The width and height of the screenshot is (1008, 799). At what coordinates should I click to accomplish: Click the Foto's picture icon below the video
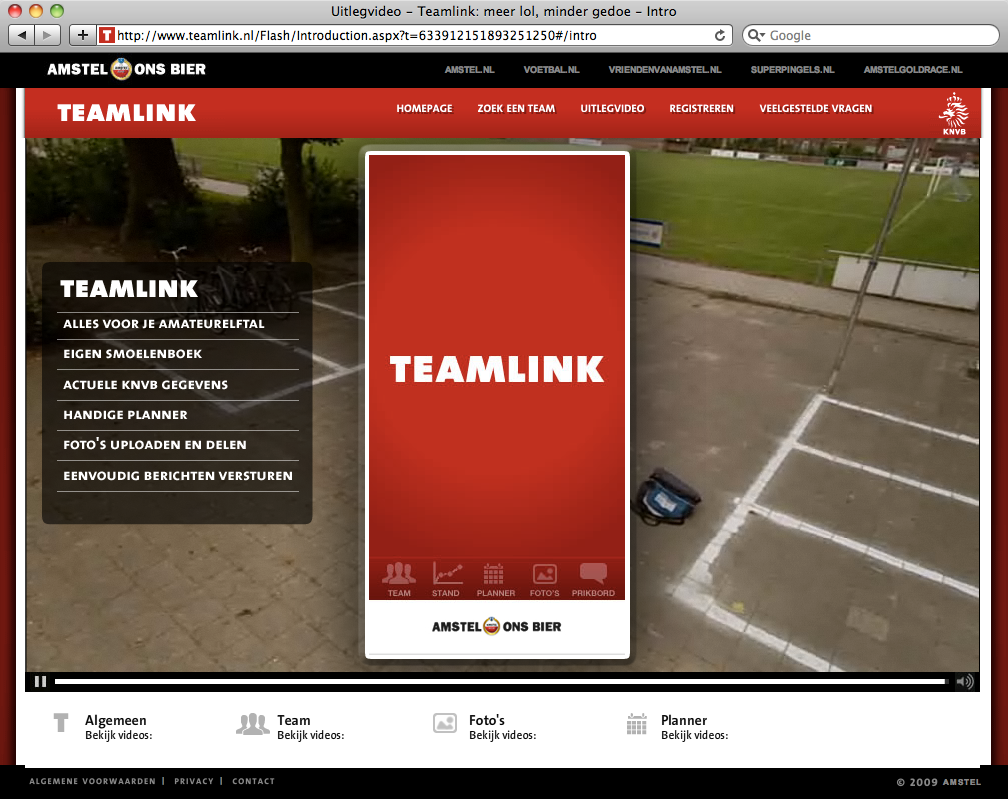[445, 723]
